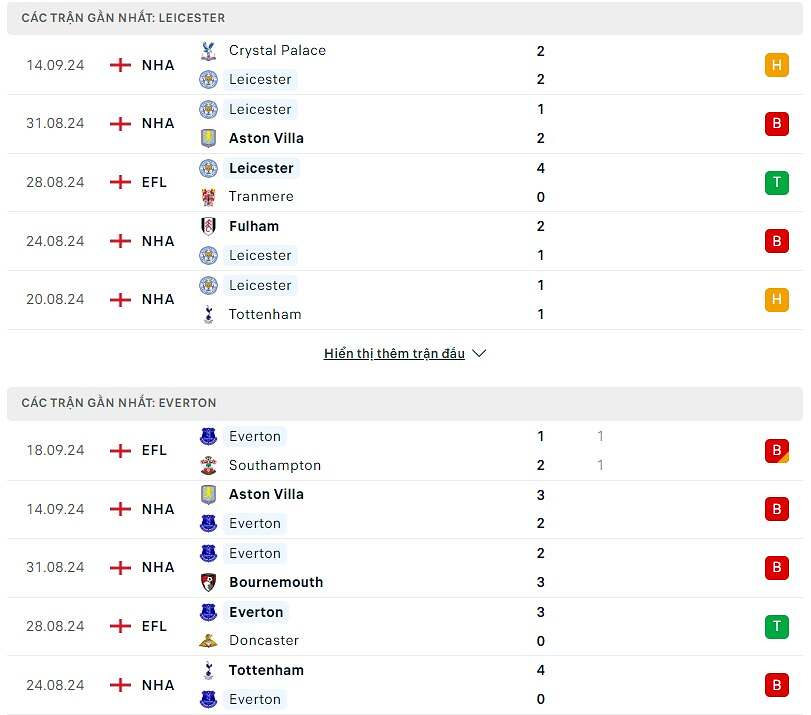811x715 pixels.
Task: Click the red B badge for Everton vs Southampton
Action: [776, 450]
